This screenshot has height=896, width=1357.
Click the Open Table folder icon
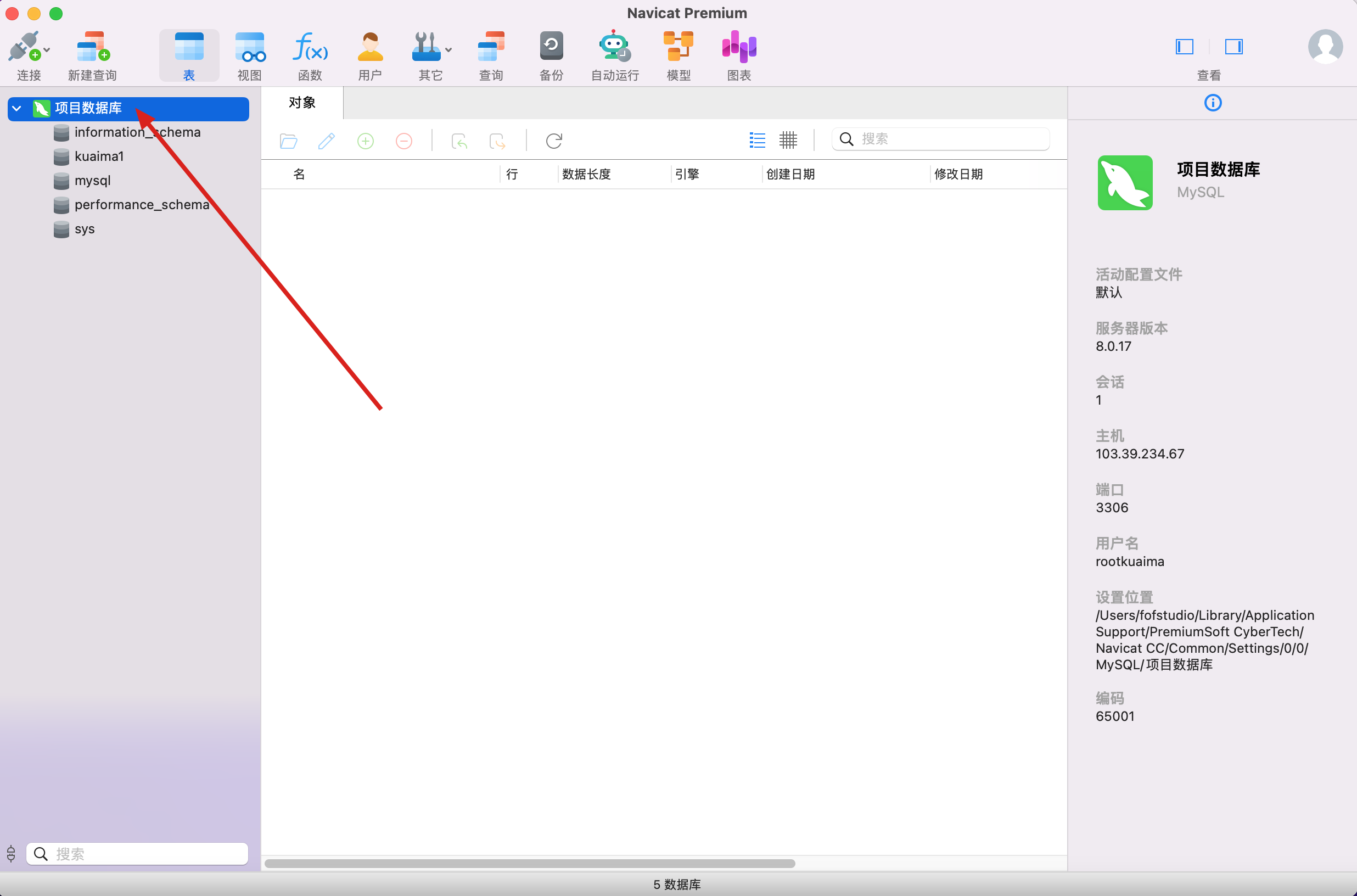point(289,141)
